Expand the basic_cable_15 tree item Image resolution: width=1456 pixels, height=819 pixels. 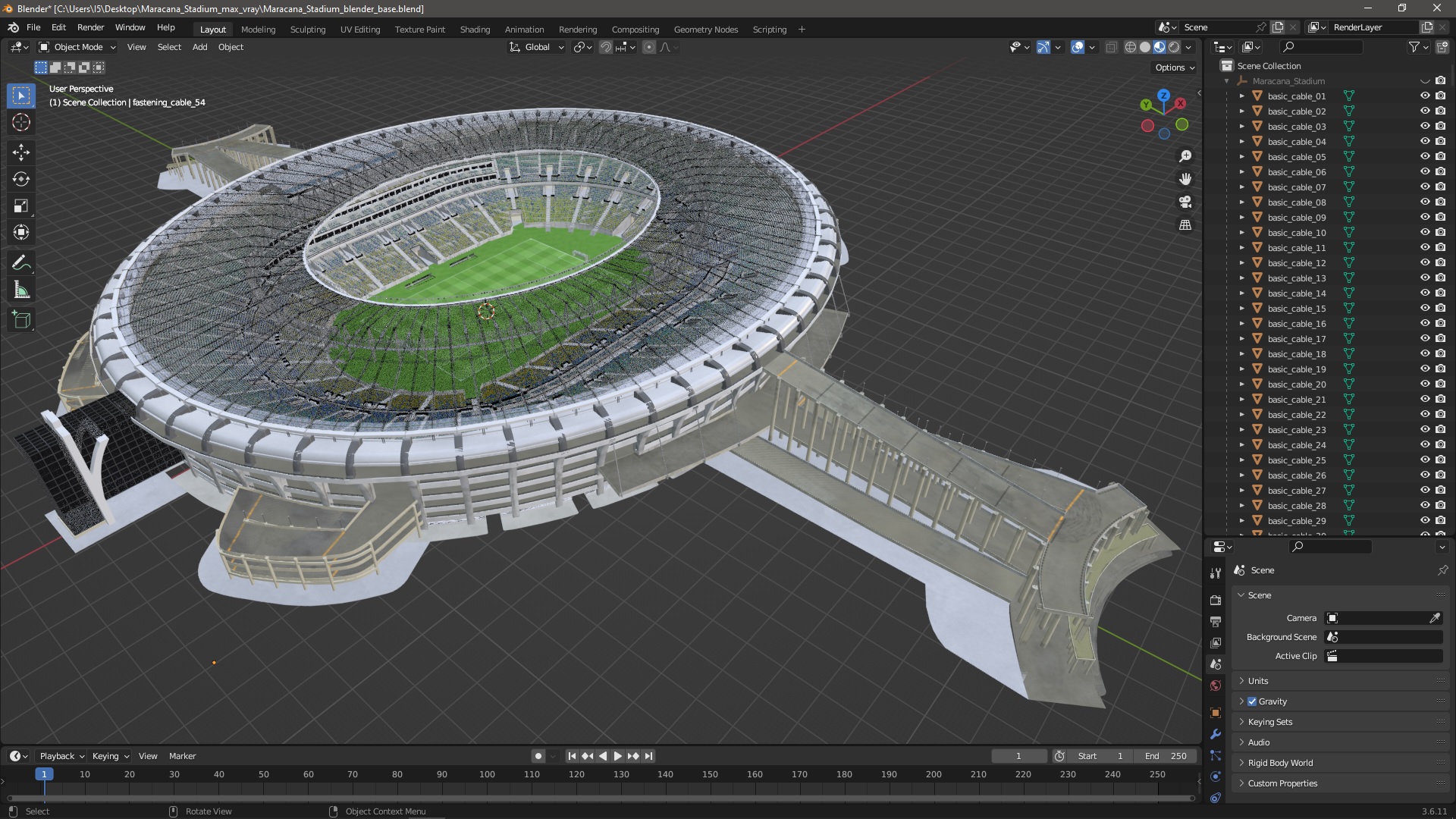(1241, 308)
